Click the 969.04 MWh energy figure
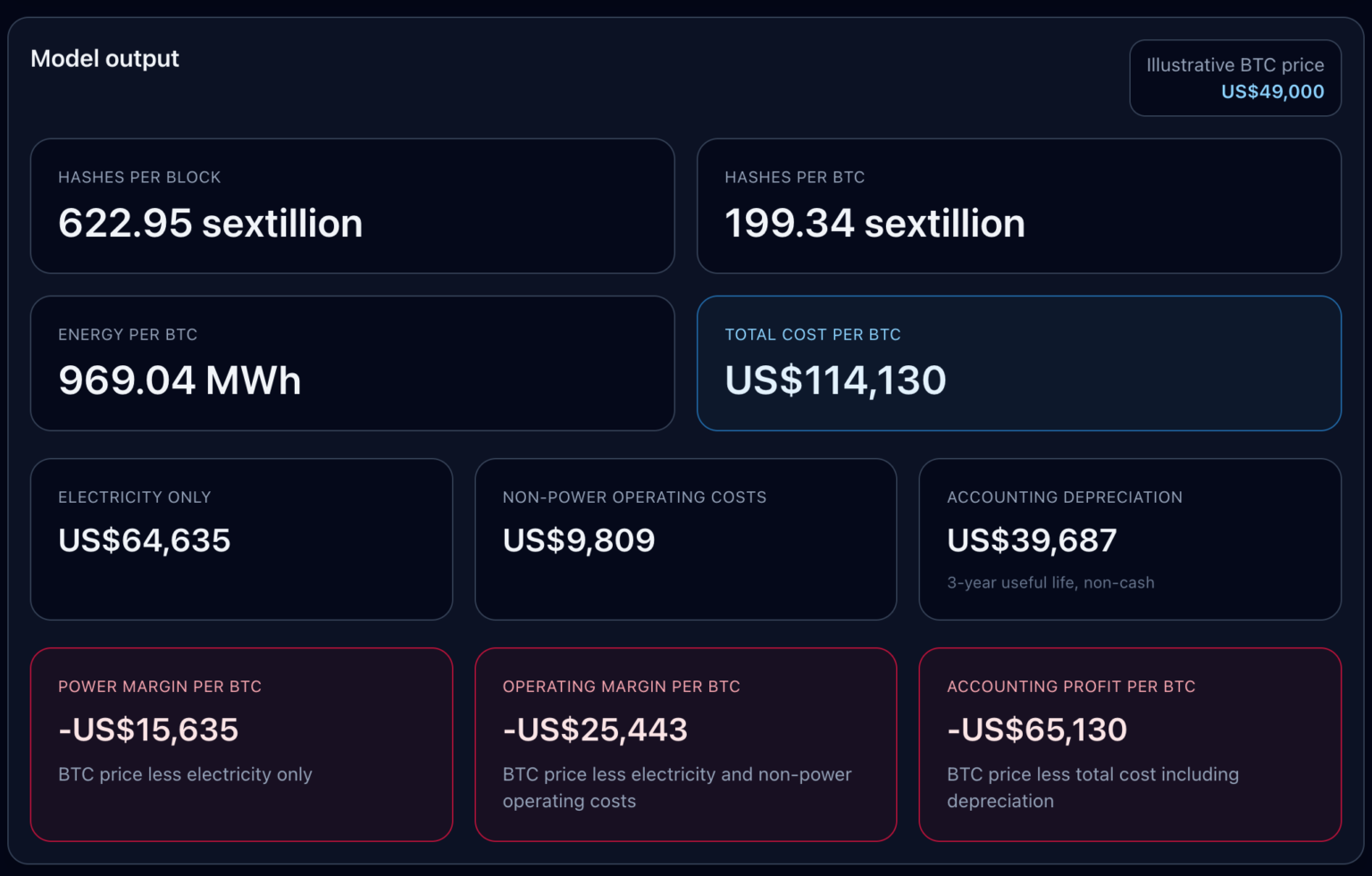The width and height of the screenshot is (1372, 876). pos(179,380)
